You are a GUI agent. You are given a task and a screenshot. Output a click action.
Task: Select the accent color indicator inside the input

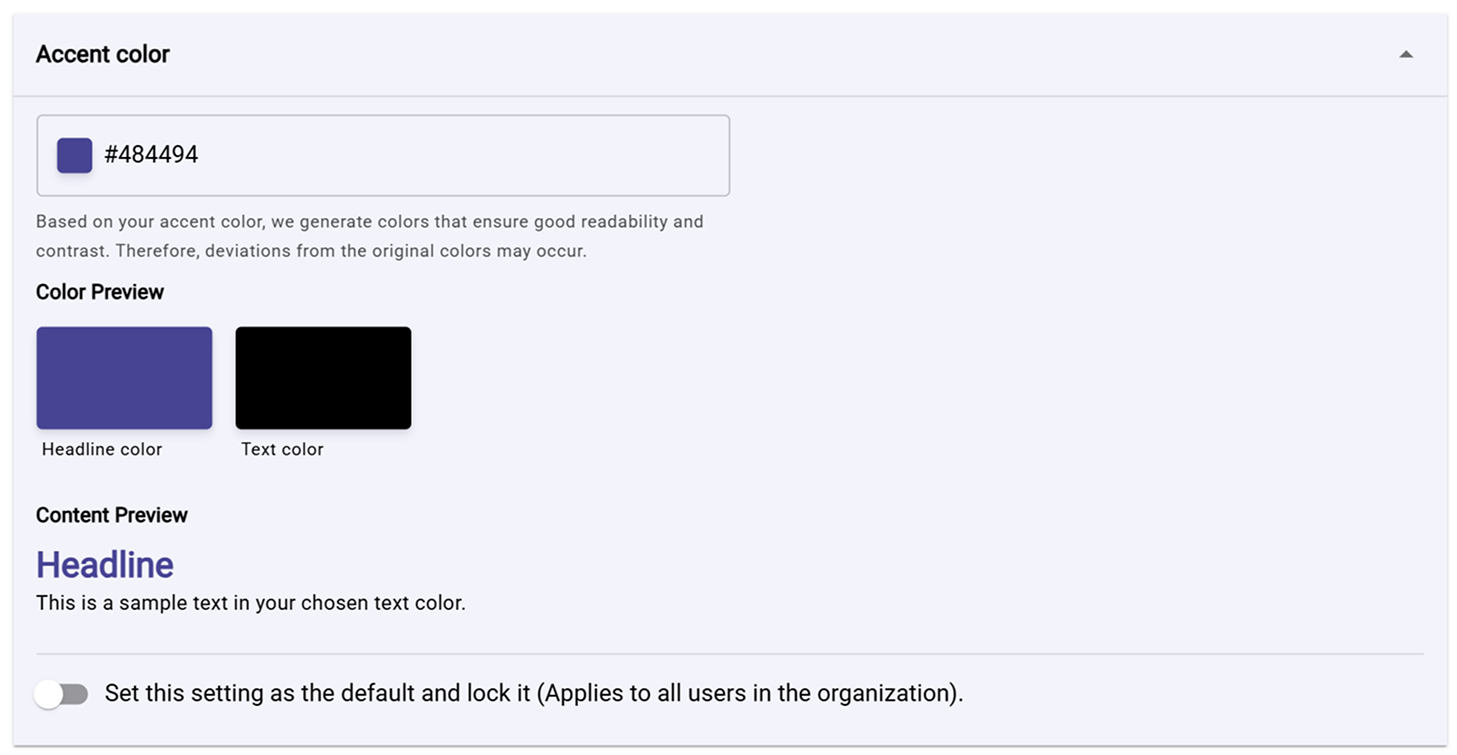74,155
